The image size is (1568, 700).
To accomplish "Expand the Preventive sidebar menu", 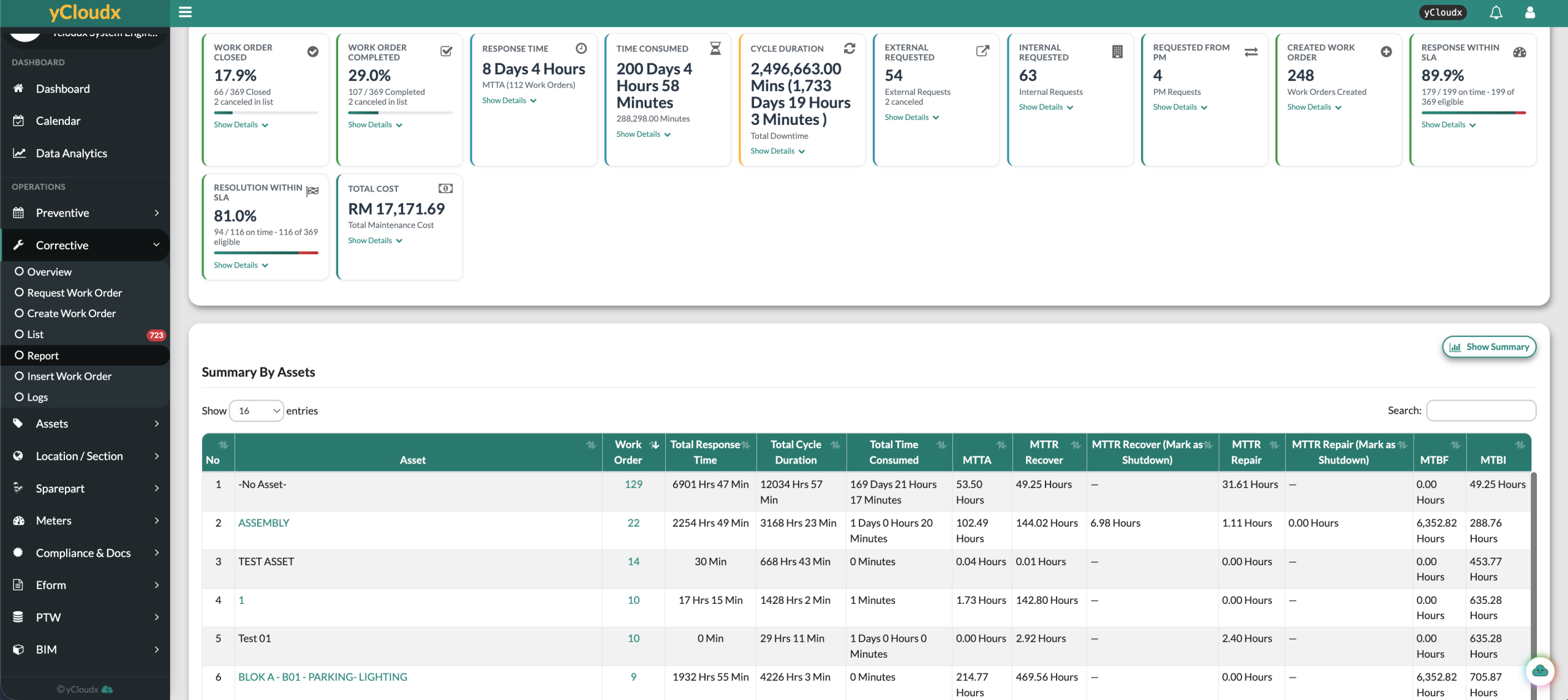I will click(x=85, y=213).
